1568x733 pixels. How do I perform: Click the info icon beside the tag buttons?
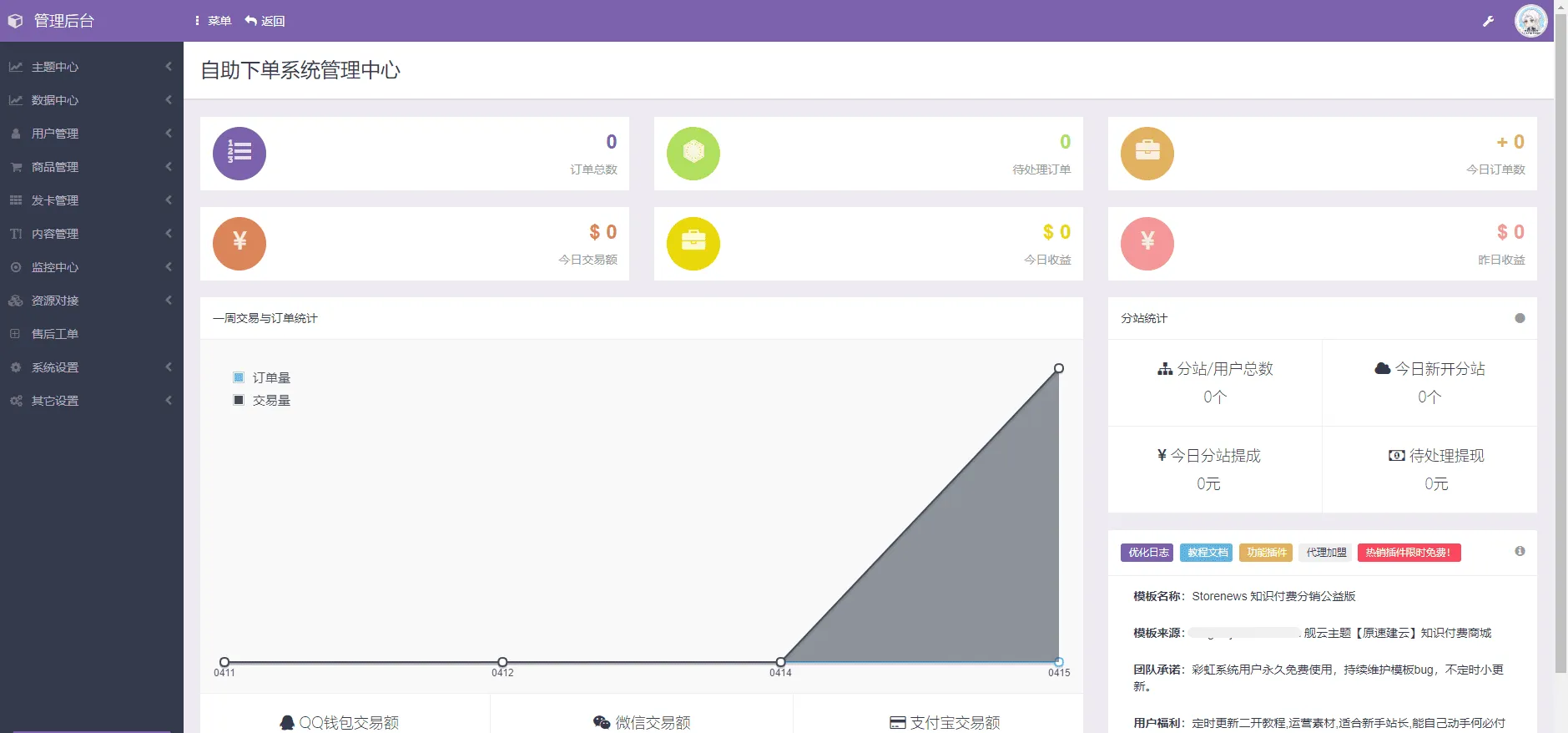1520,551
